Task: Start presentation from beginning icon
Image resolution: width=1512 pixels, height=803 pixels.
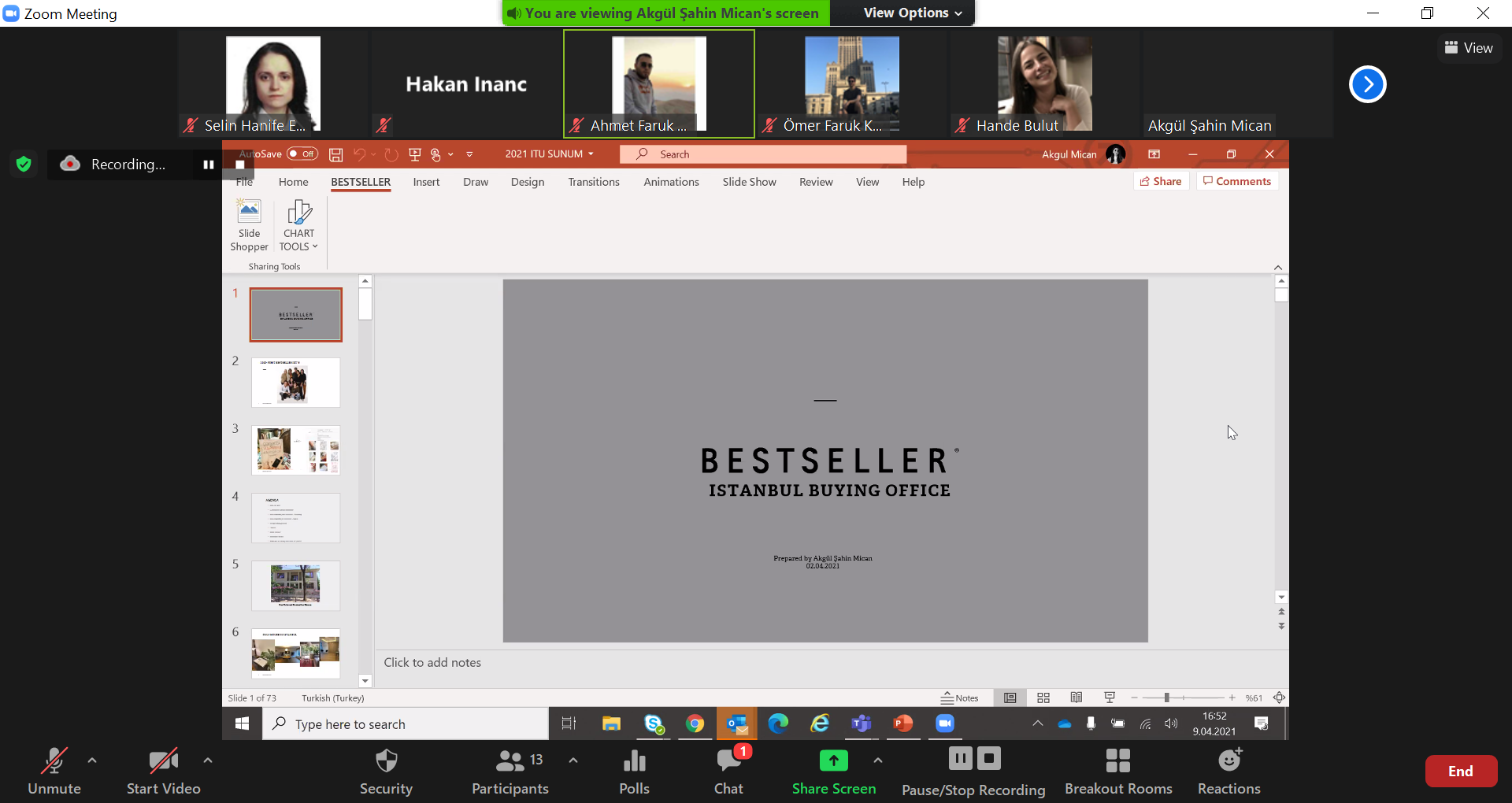Action: click(415, 154)
